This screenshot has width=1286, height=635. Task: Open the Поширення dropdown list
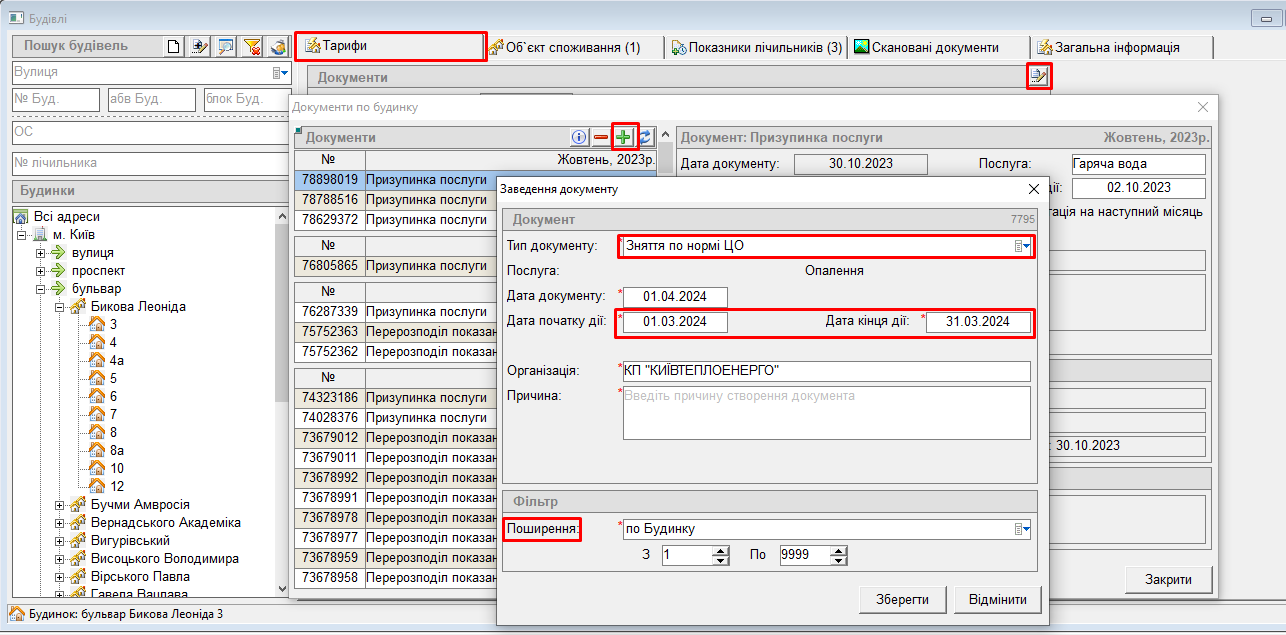coord(1022,529)
